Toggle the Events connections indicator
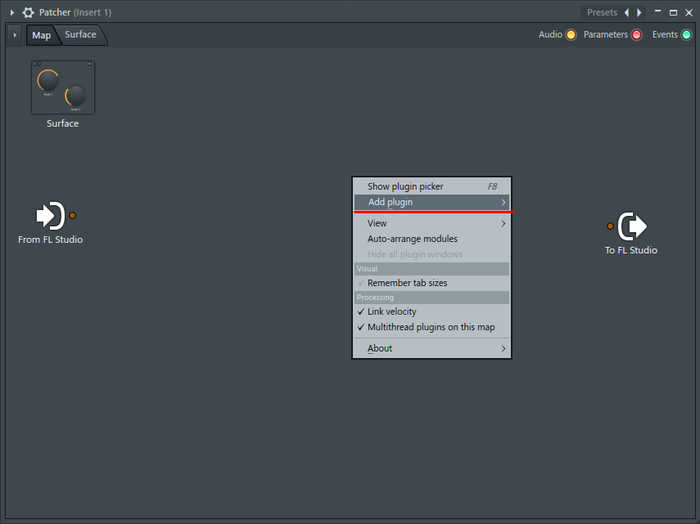The width and height of the screenshot is (700, 524). [x=686, y=35]
